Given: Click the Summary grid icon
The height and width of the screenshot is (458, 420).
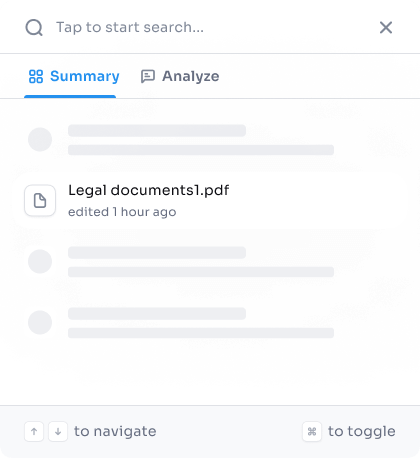Looking at the screenshot, I should tap(36, 76).
